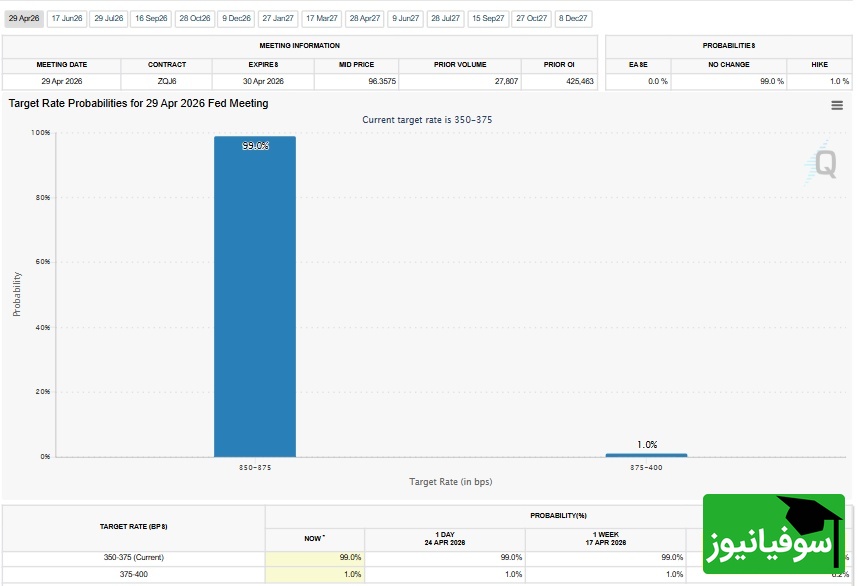Click the highlighted NOW 99.0% table cell
This screenshot has height=586, width=857.
pos(315,557)
